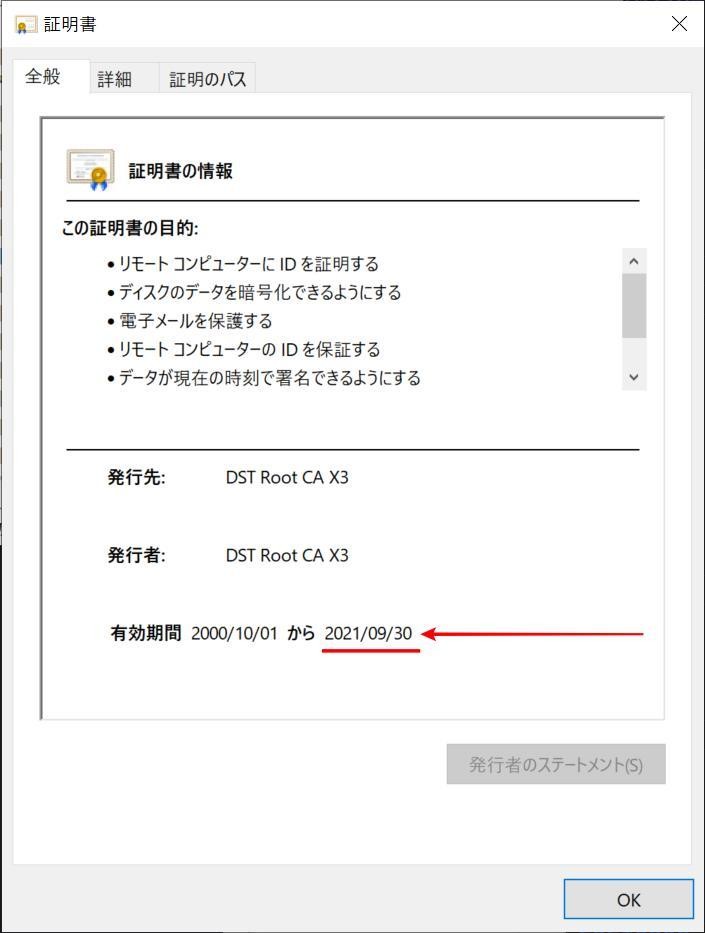Select the データが現在の時刻で署名 purpose line
The width and height of the screenshot is (705, 933).
point(264,378)
